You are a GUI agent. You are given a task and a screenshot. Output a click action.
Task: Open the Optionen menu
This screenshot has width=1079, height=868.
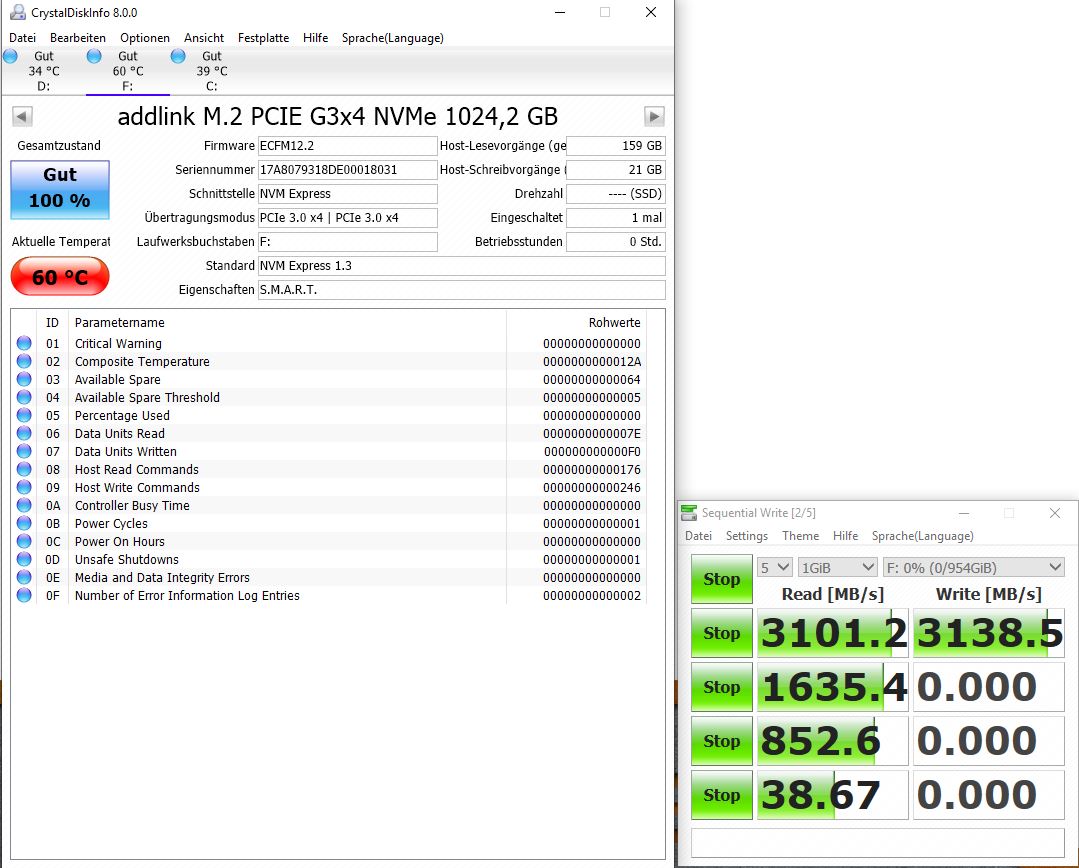click(145, 38)
